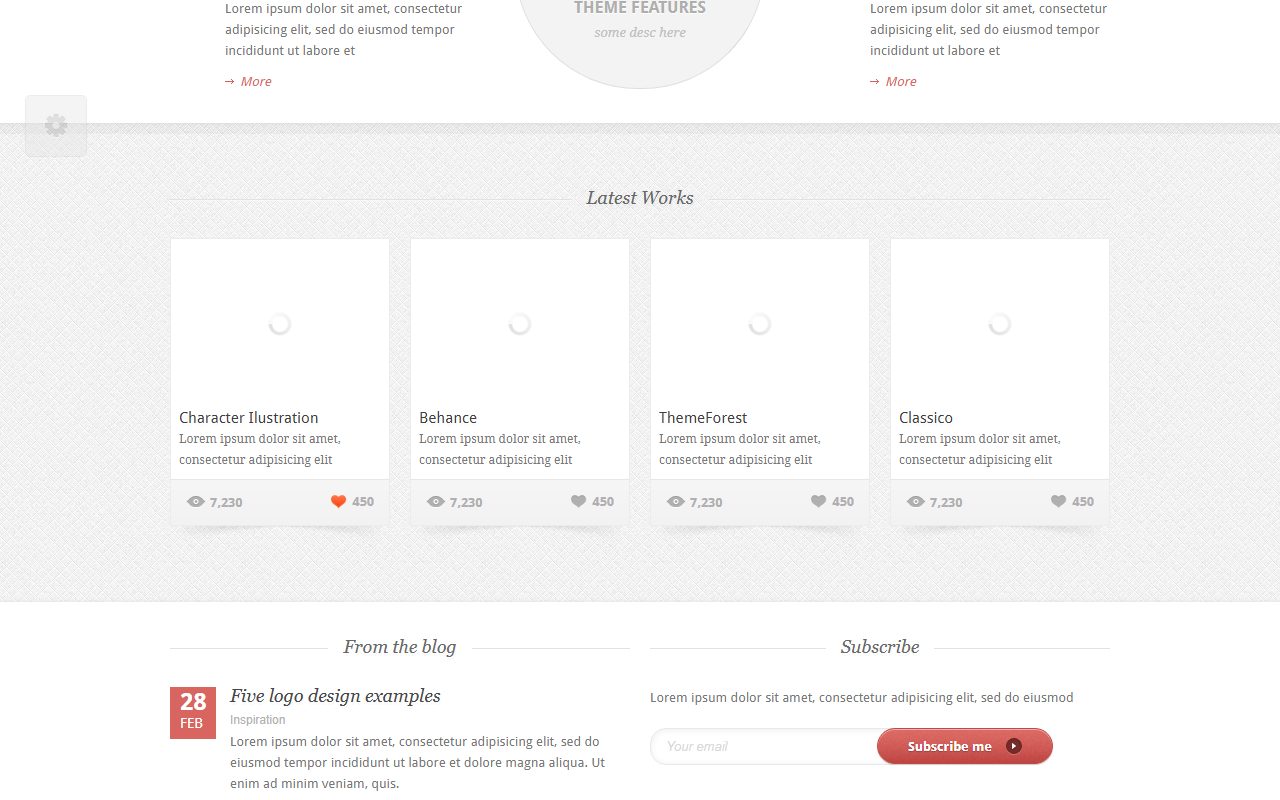Click the eye views icon on Character Ilustration

(x=195, y=502)
